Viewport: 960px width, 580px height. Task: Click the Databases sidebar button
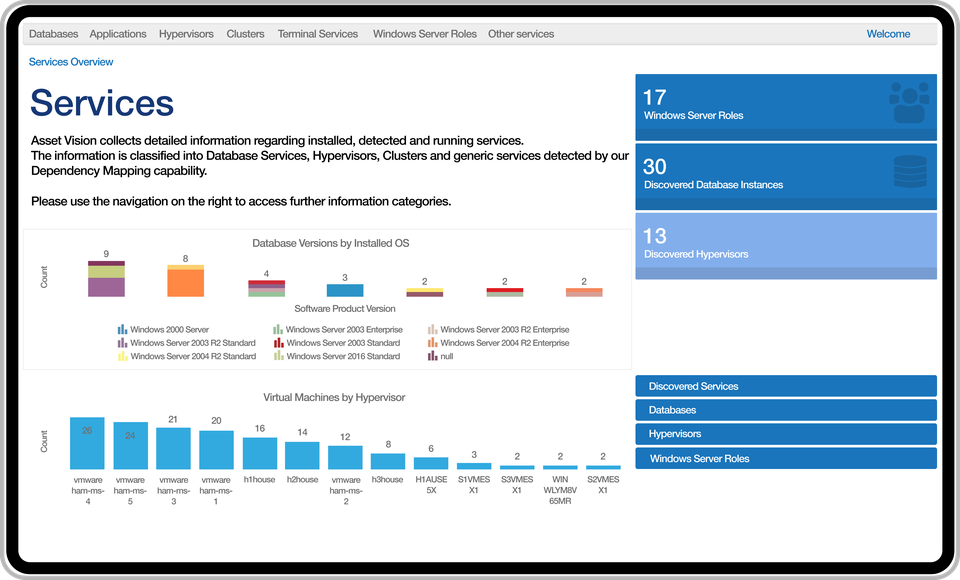coord(786,410)
